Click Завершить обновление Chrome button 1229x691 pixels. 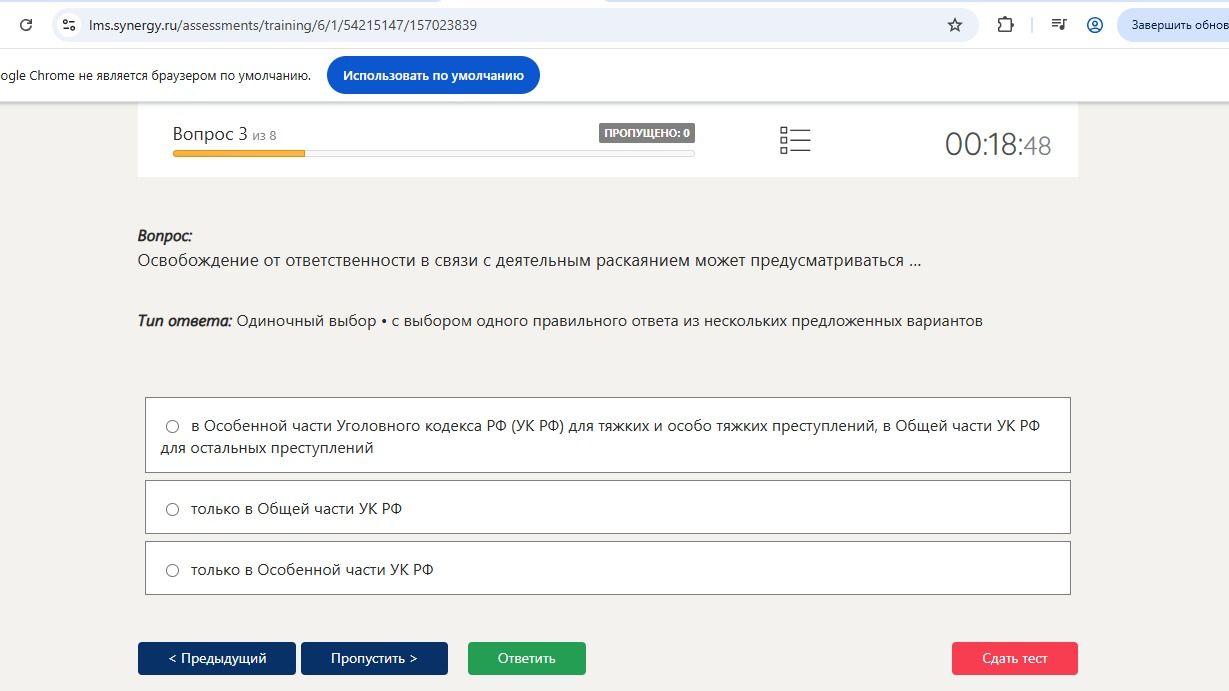(1173, 25)
